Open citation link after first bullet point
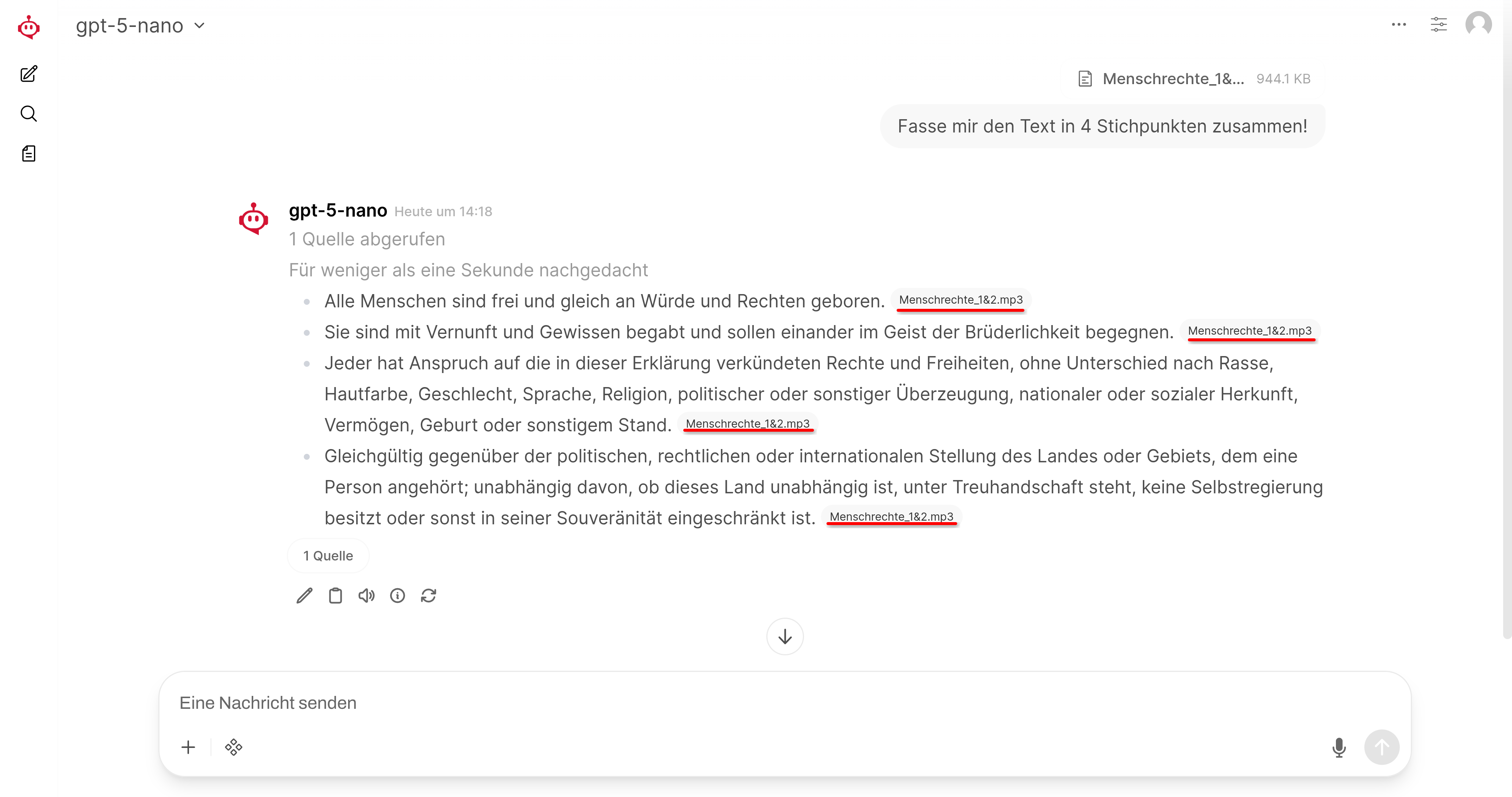 [960, 300]
